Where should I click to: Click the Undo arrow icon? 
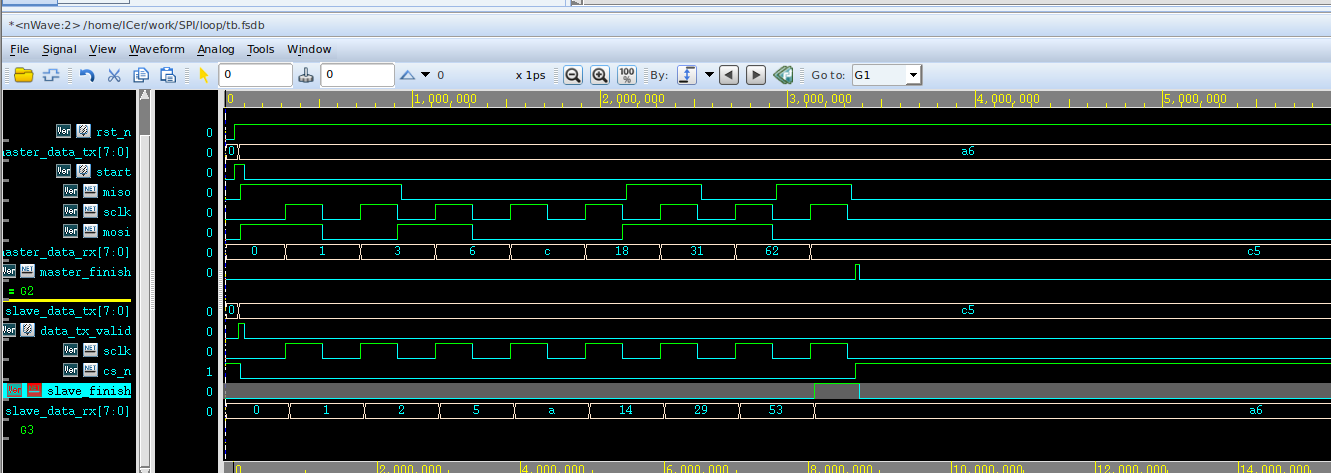coord(87,75)
